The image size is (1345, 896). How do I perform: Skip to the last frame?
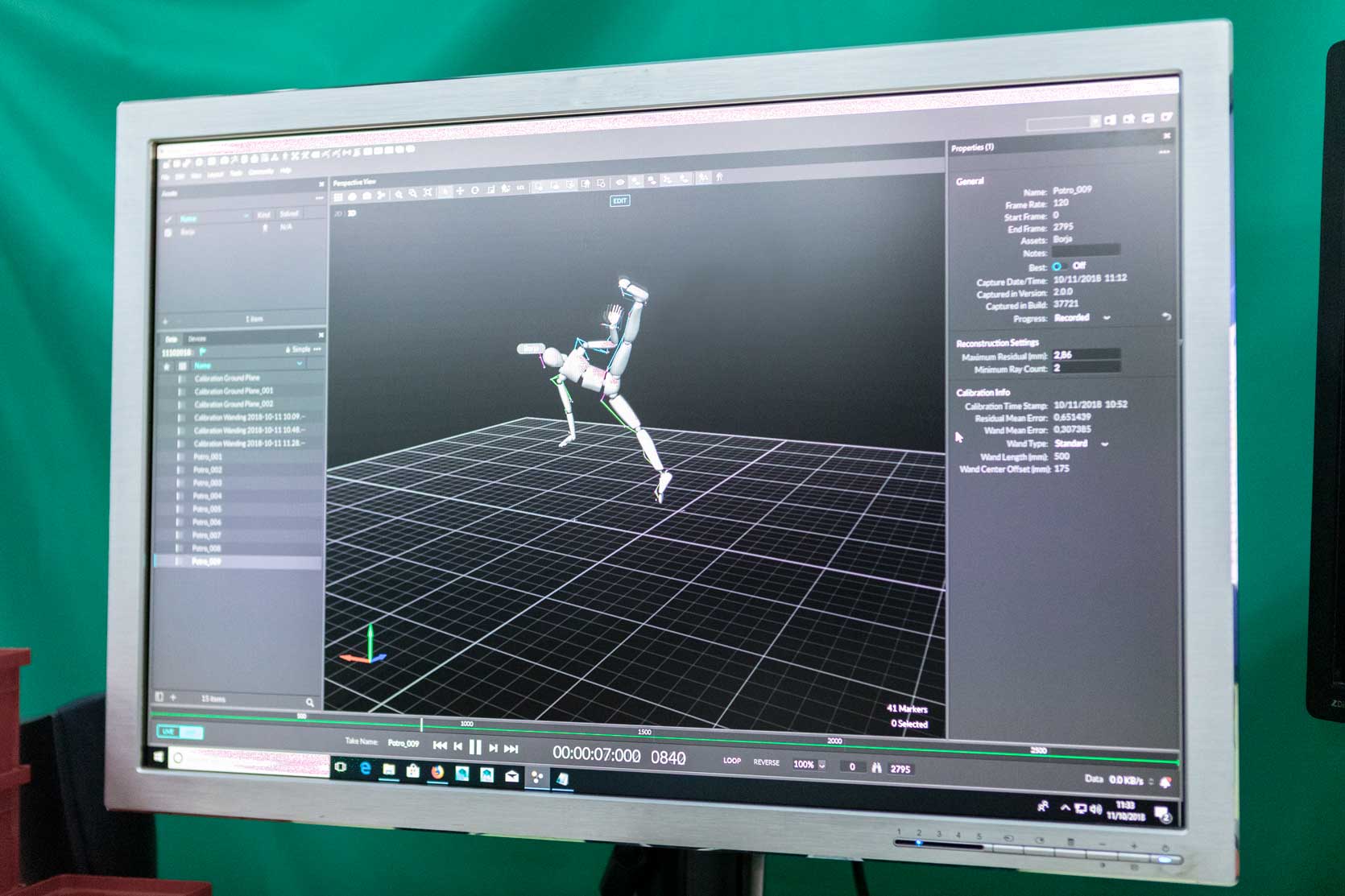[x=511, y=749]
